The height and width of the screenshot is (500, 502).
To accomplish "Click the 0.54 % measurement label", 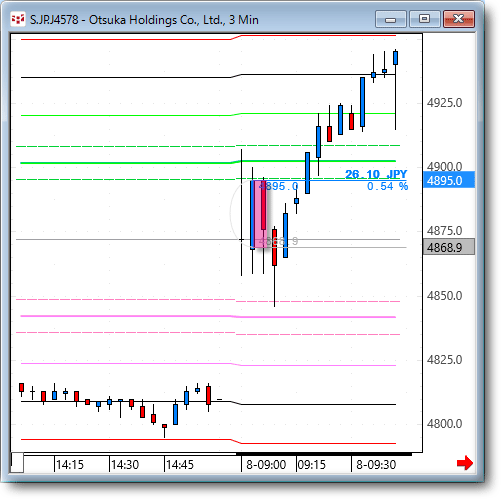I will pos(387,186).
